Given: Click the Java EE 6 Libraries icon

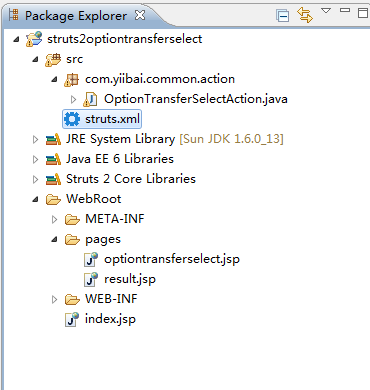Looking at the screenshot, I should tap(53, 159).
